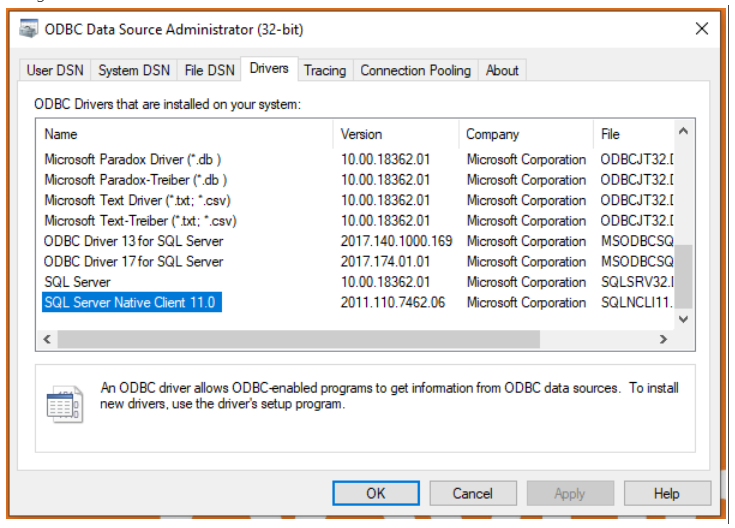Select the Drivers tab

(x=269, y=68)
